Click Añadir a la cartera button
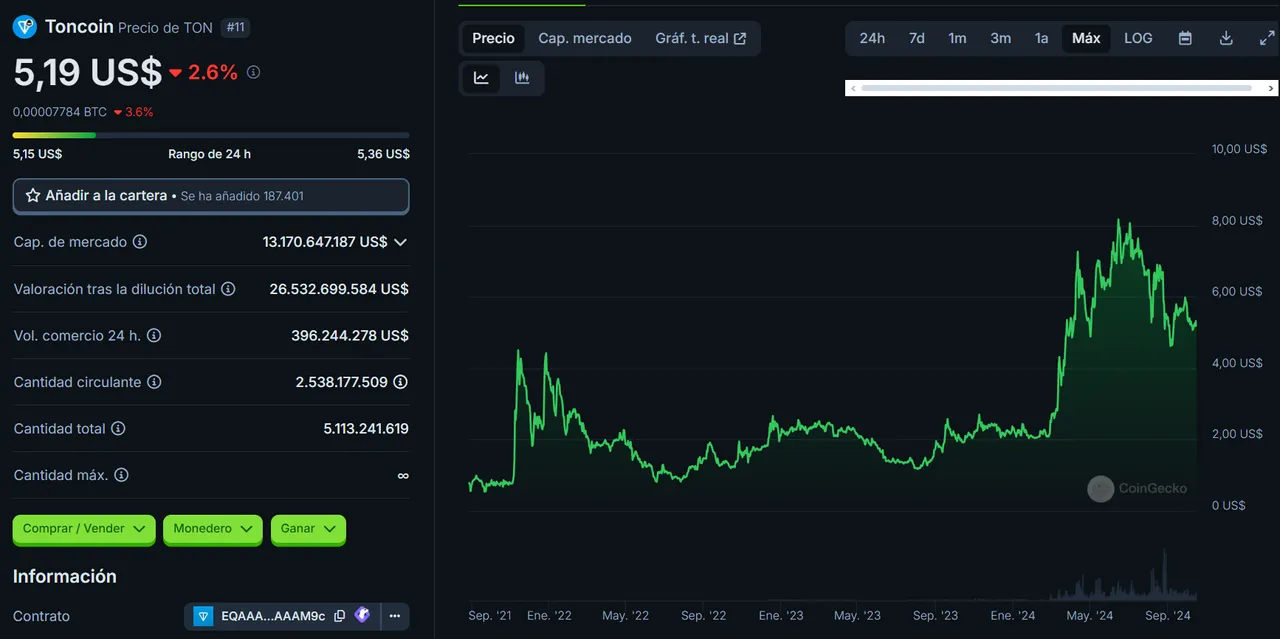 (x=211, y=196)
